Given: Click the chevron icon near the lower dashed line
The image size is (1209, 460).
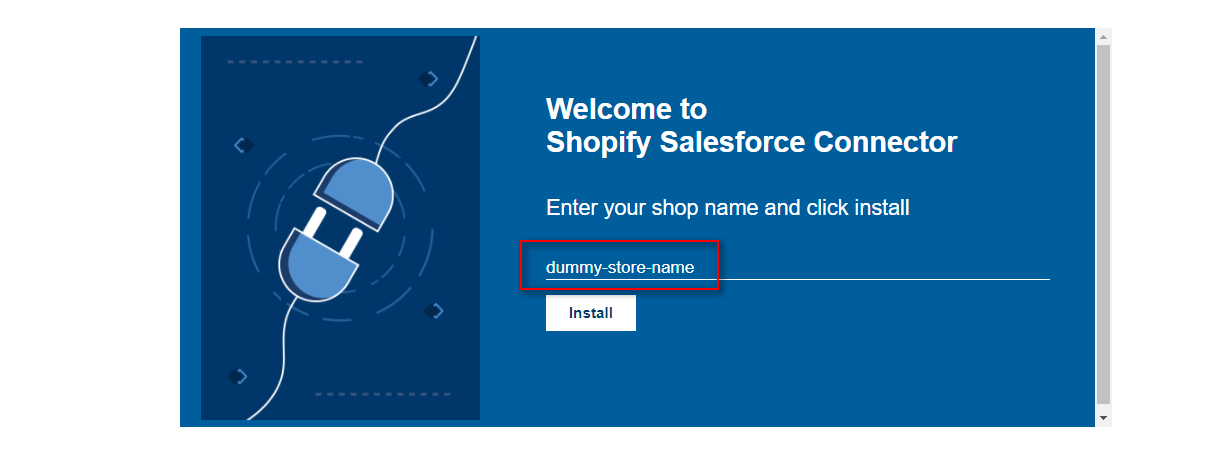Looking at the screenshot, I should (x=237, y=376).
